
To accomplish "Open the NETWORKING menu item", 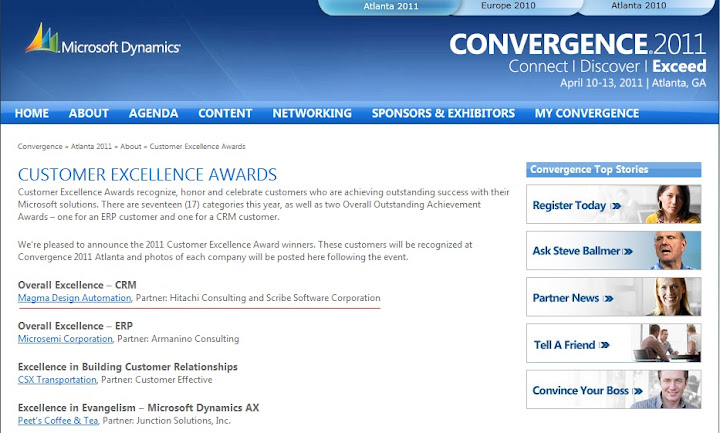I will click(x=312, y=113).
